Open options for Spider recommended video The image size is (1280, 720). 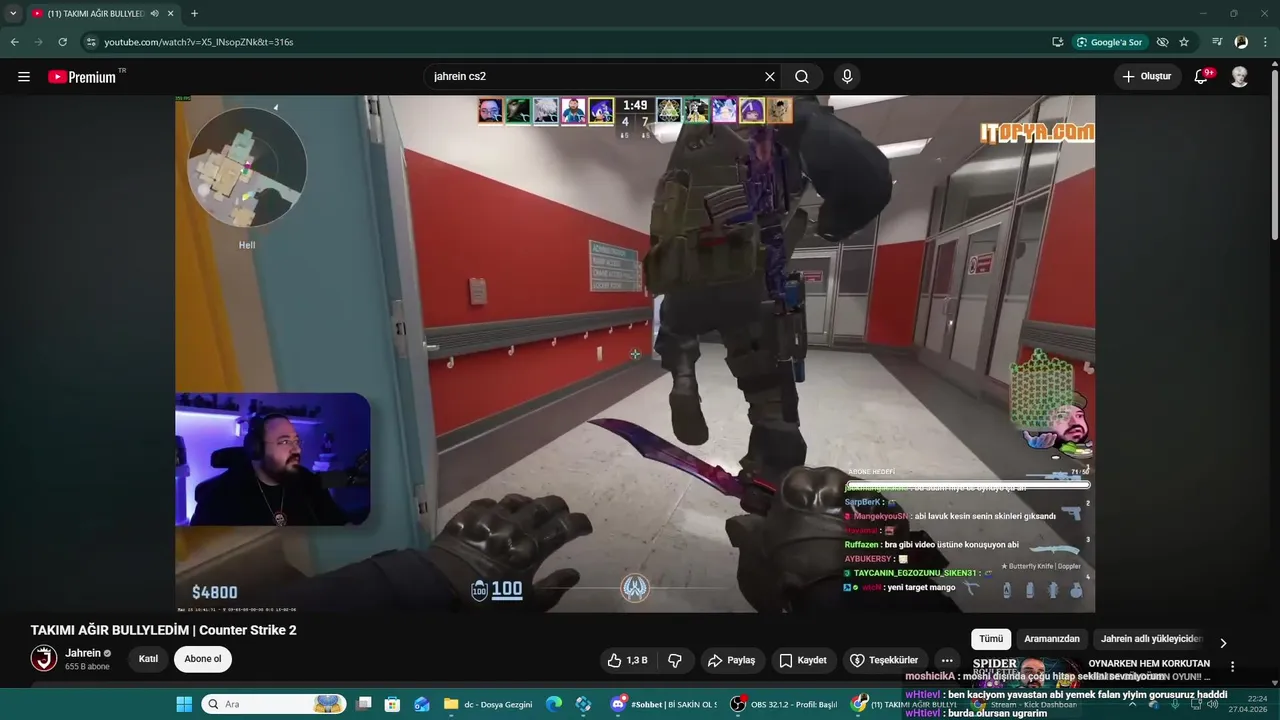(1232, 667)
